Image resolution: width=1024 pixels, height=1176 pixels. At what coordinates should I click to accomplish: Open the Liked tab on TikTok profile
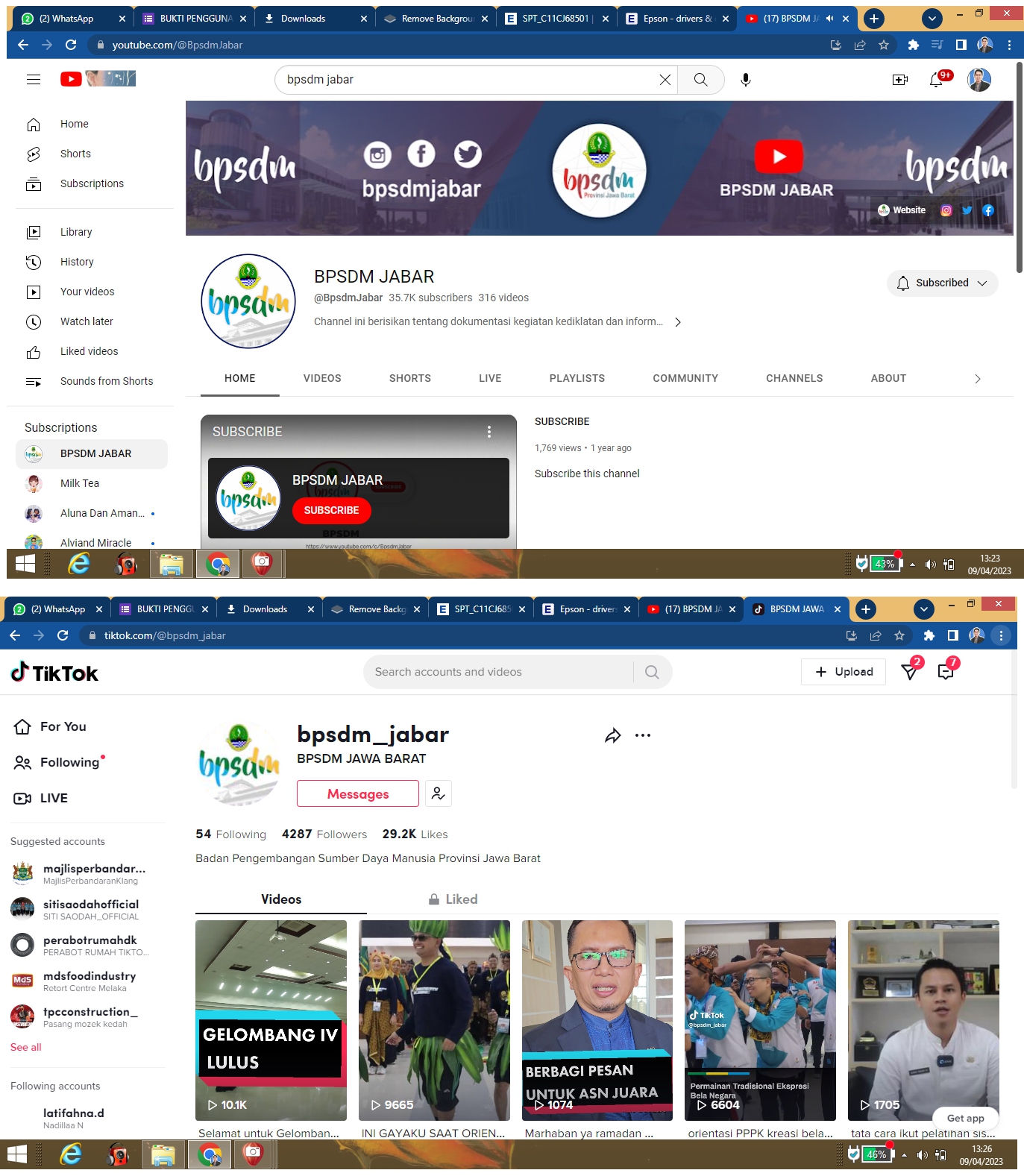[453, 899]
